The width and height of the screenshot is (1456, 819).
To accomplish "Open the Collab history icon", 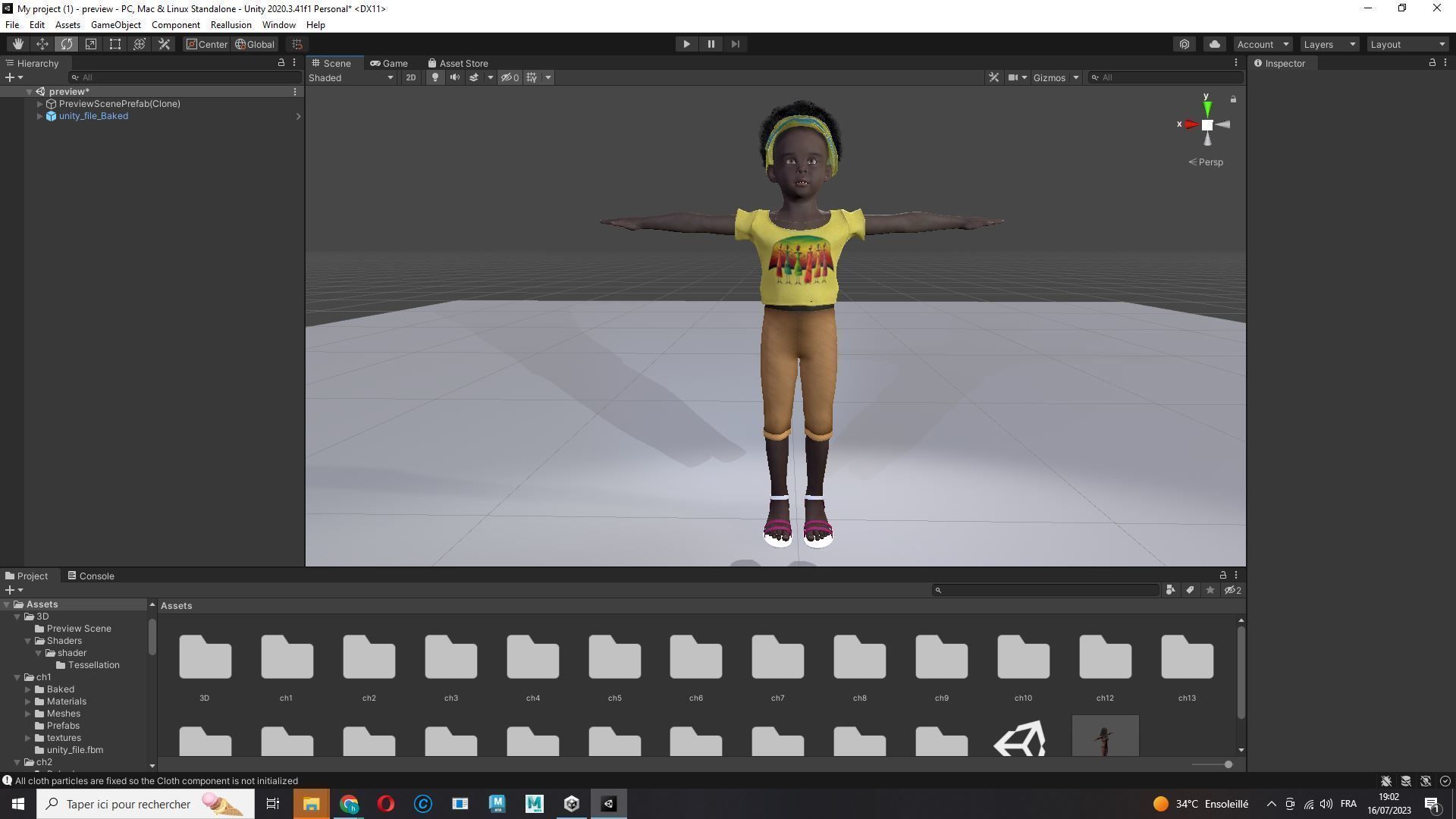I will click(x=1185, y=44).
